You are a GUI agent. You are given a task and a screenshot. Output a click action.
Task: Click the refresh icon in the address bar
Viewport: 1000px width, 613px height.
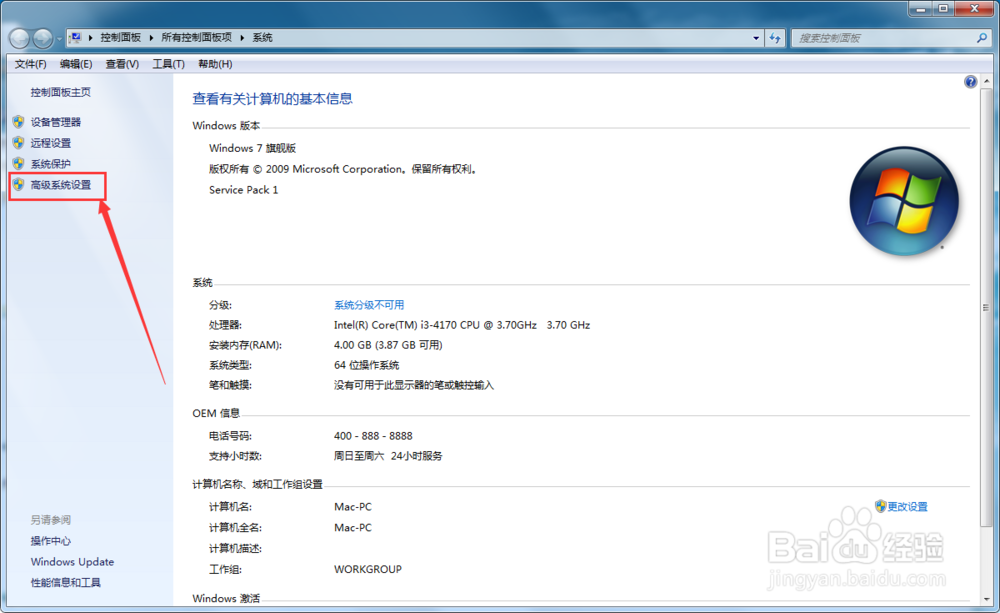(776, 37)
